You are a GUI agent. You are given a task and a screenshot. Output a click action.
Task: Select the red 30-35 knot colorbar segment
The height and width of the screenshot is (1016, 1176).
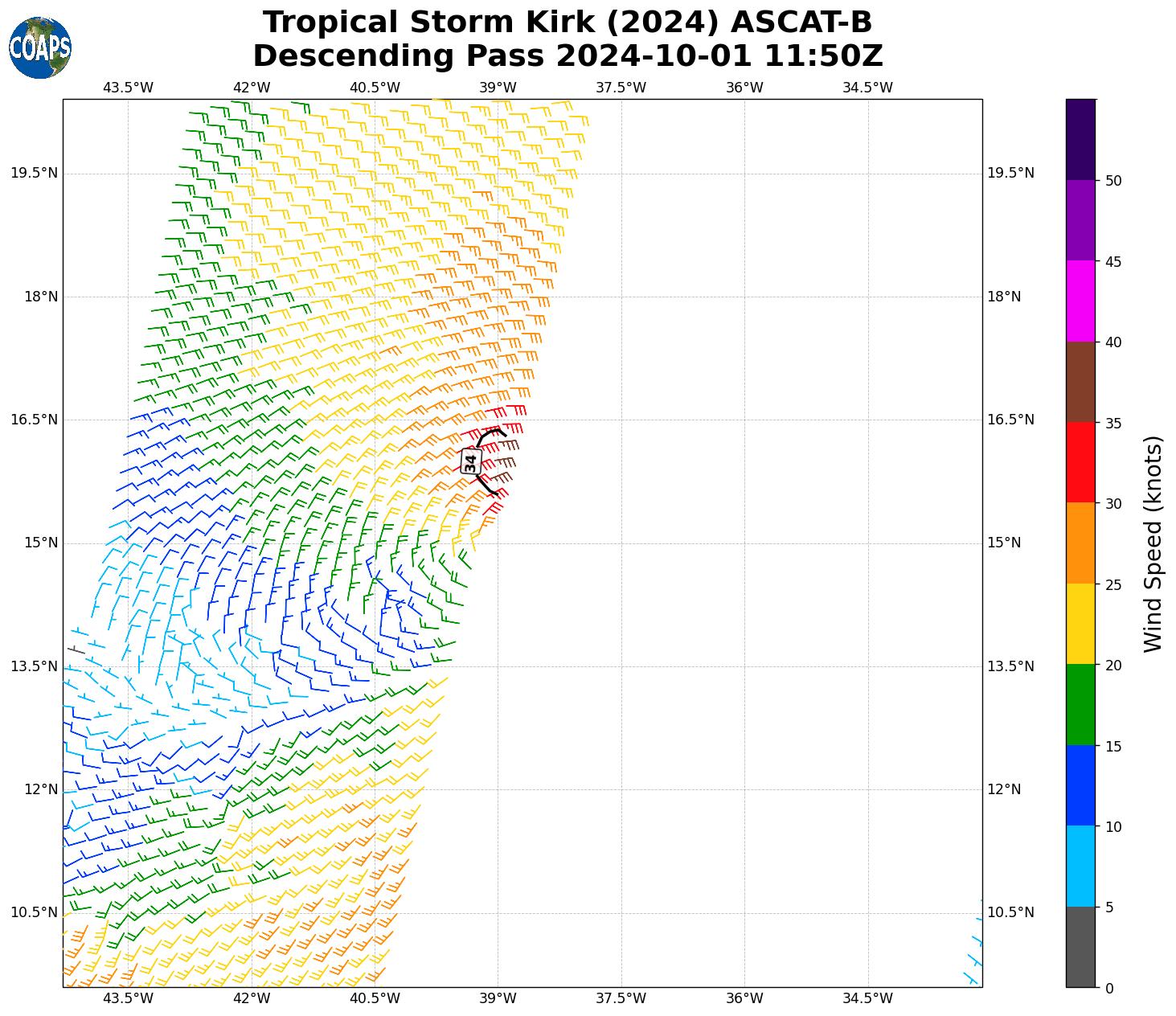coord(1080,462)
